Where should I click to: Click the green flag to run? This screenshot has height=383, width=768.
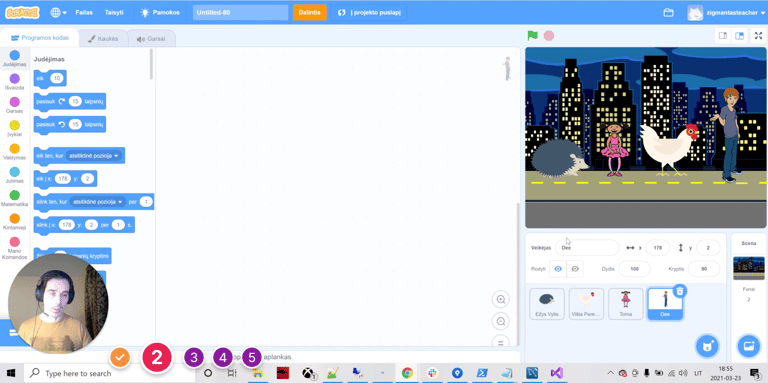(532, 35)
